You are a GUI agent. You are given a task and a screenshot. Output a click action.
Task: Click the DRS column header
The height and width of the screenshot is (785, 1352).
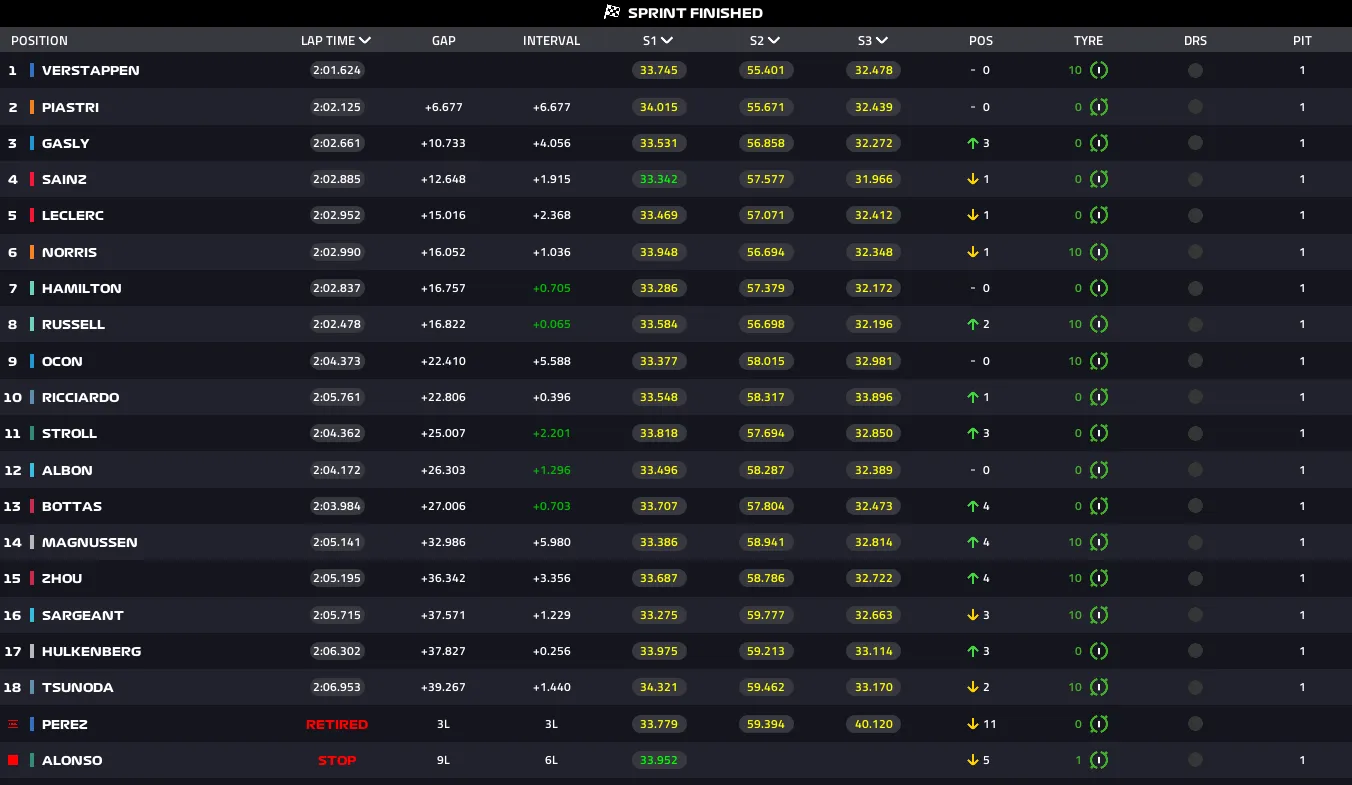[1195, 41]
